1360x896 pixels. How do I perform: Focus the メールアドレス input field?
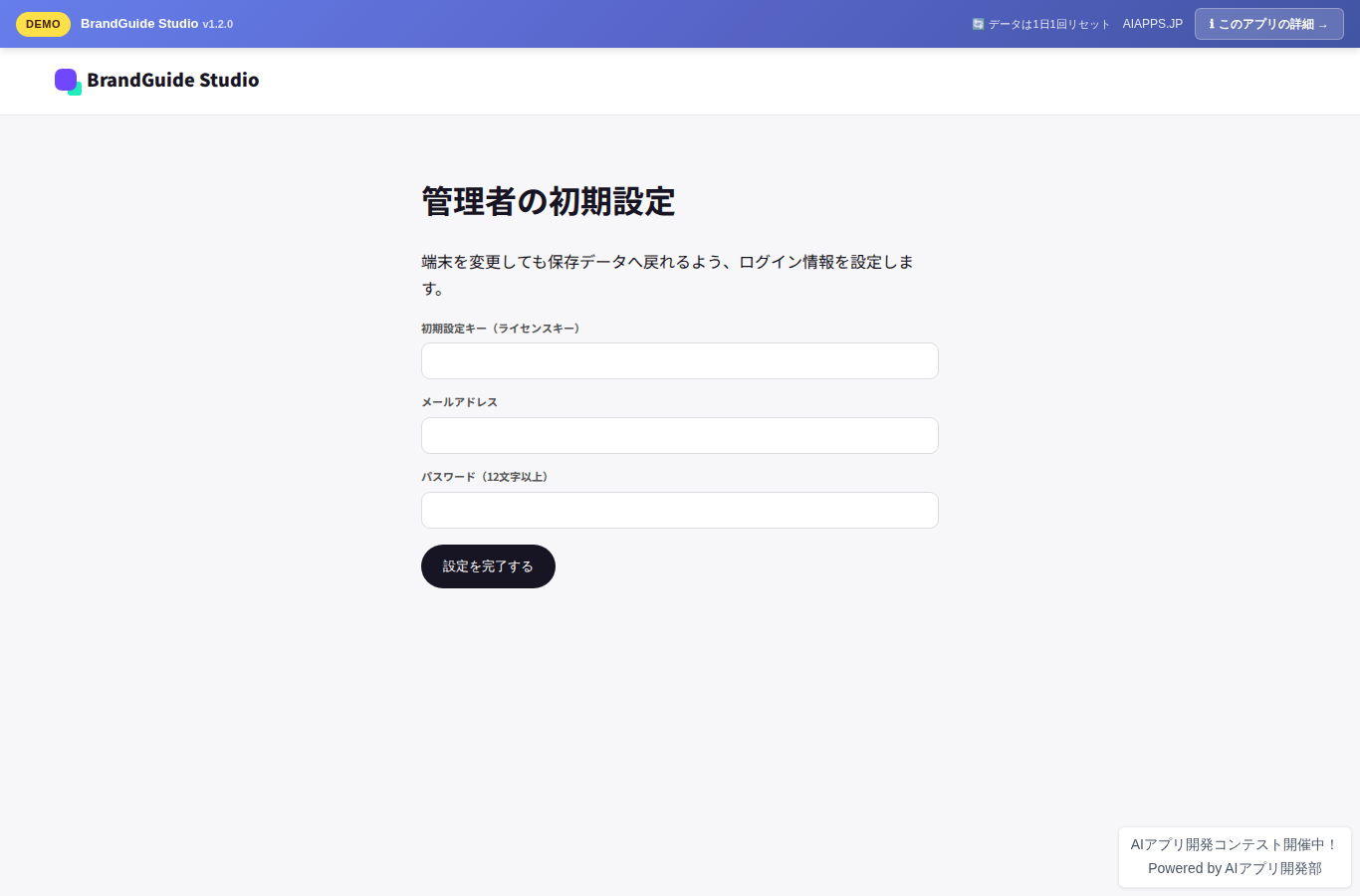680,436
